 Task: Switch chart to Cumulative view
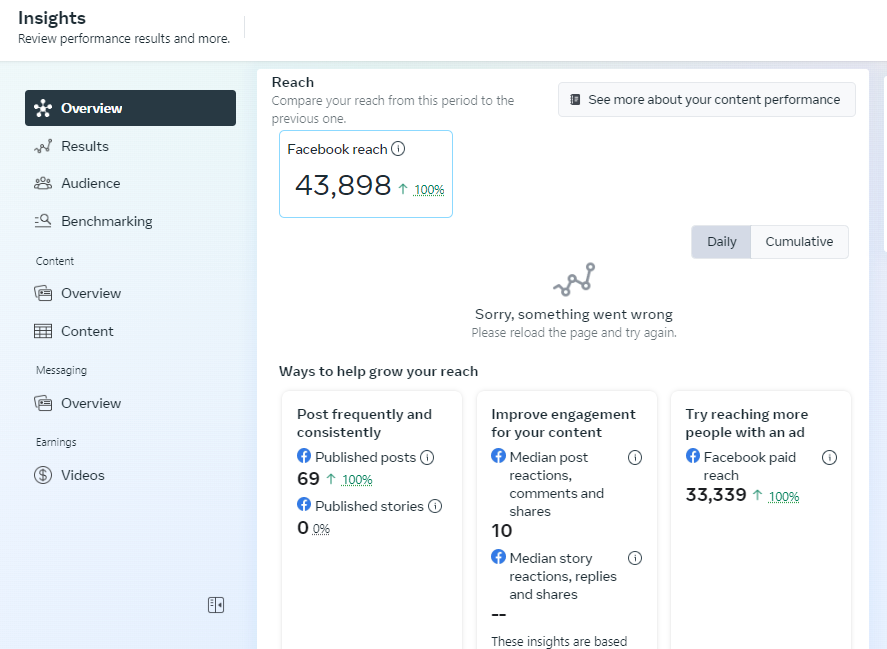(799, 242)
